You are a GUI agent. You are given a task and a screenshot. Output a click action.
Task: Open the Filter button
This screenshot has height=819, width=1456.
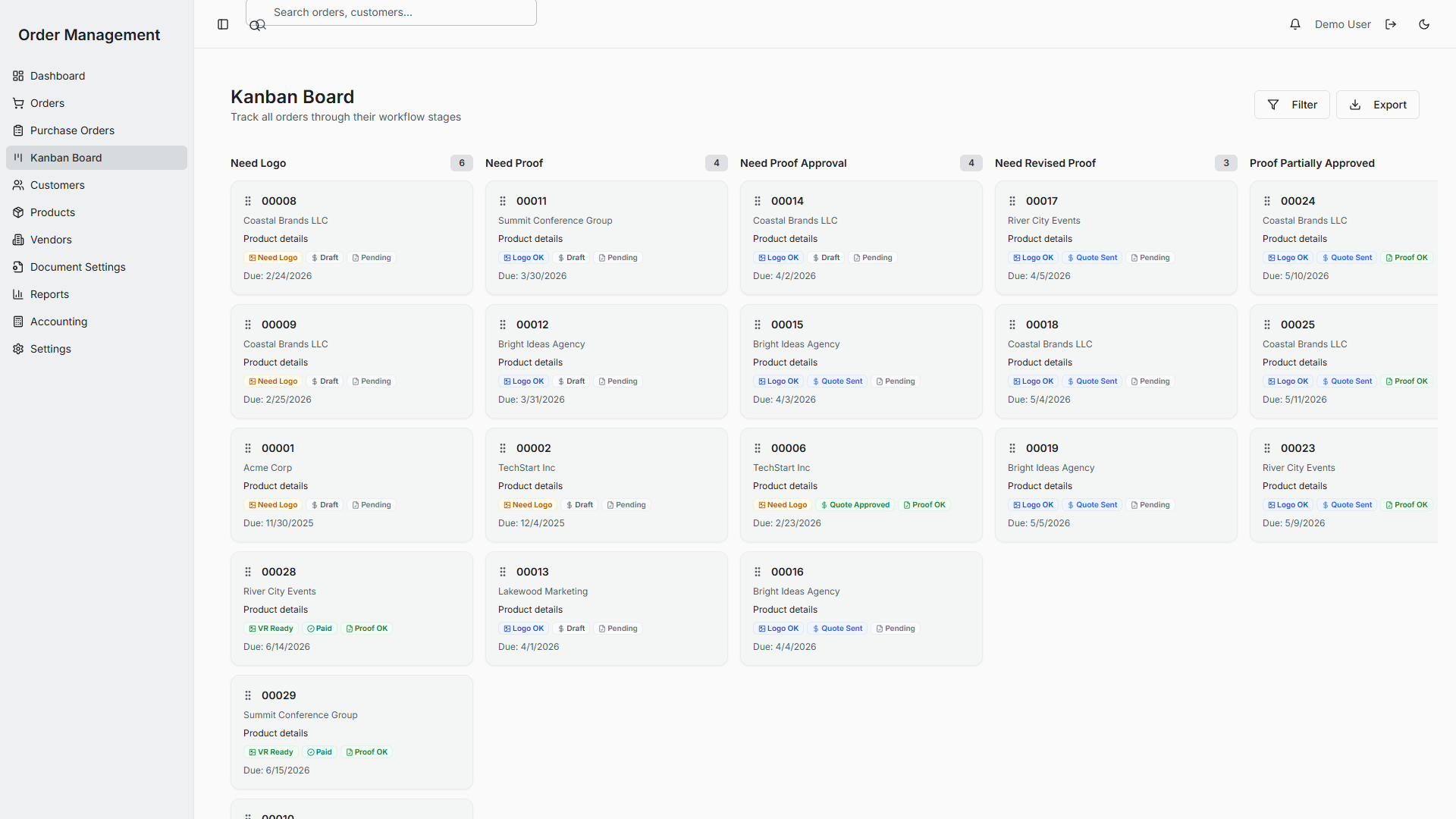[1291, 105]
